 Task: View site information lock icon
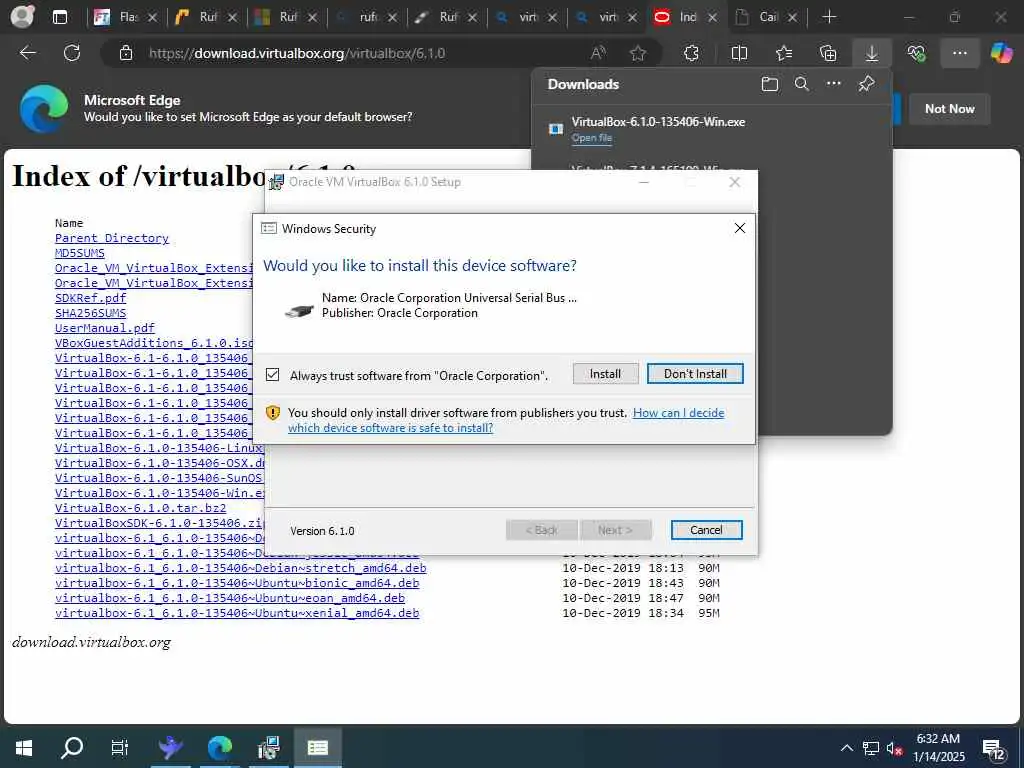click(126, 53)
